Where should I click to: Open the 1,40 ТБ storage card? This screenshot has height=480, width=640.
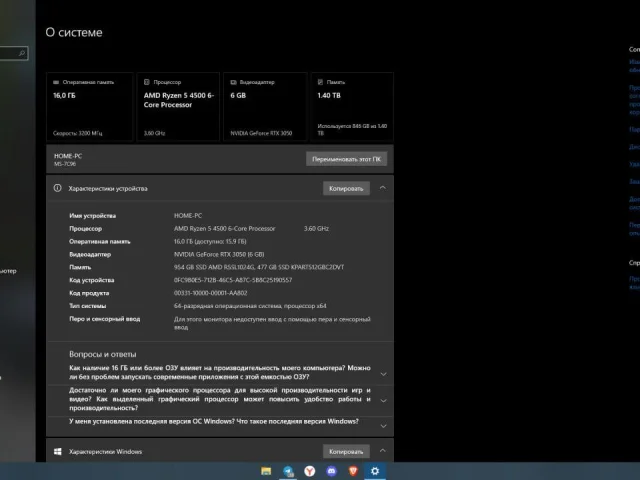[352, 107]
